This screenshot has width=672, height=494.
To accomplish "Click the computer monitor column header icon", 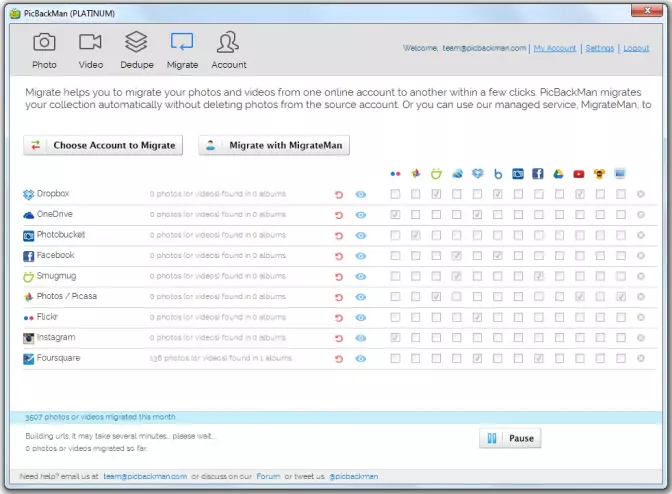I will click(x=620, y=173).
